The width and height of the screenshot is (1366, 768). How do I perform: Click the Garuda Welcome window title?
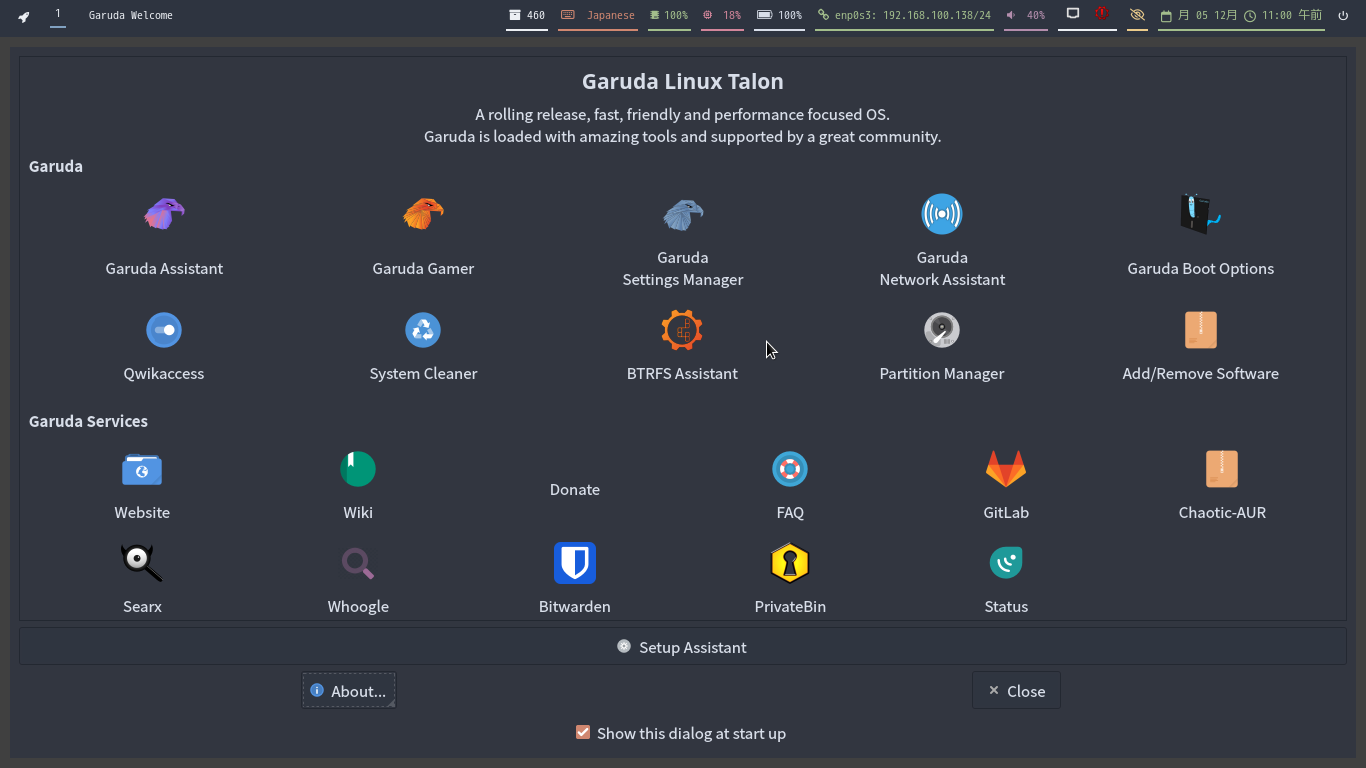(131, 16)
